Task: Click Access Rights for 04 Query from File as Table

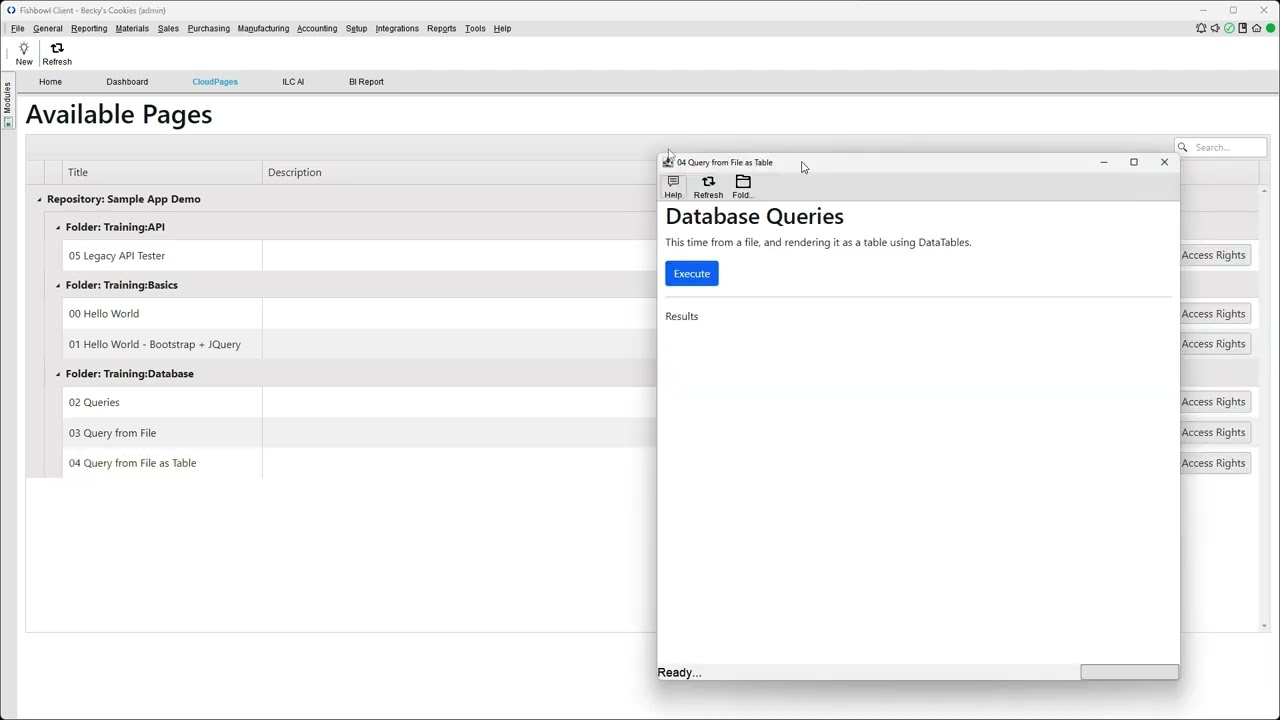Action: click(x=1213, y=463)
